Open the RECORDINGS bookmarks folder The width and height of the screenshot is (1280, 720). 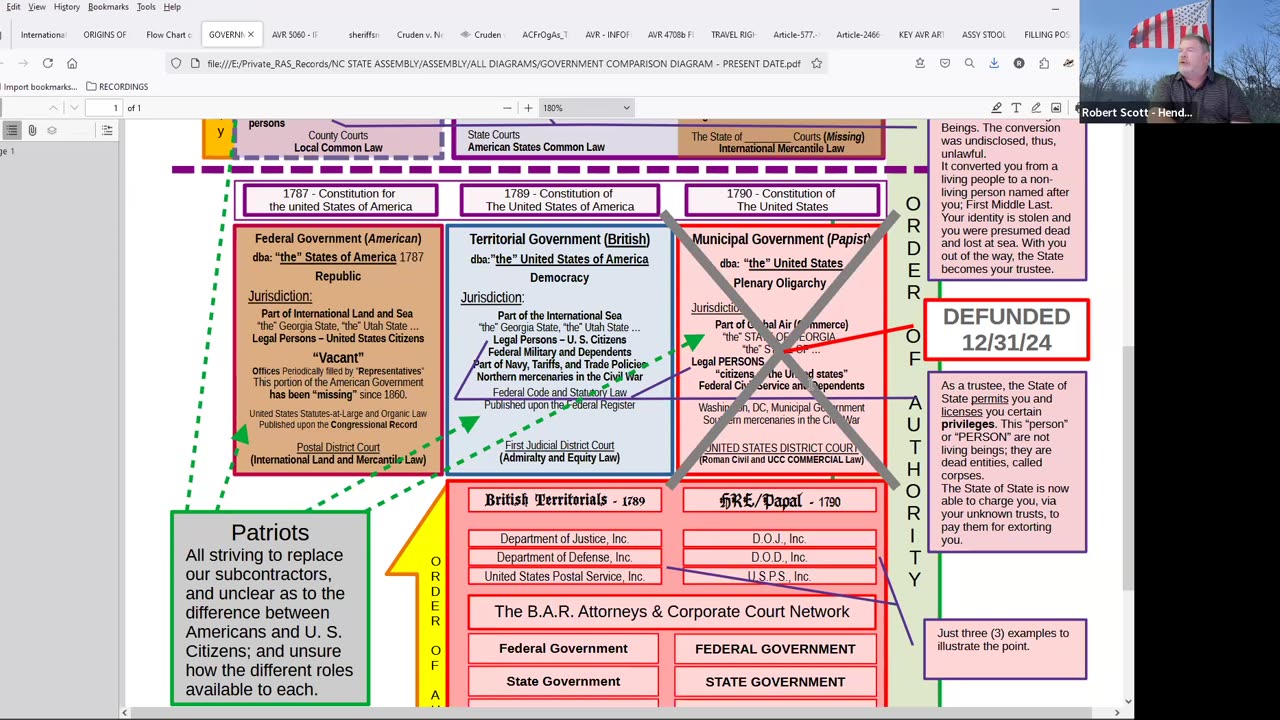pyautogui.click(x=117, y=87)
